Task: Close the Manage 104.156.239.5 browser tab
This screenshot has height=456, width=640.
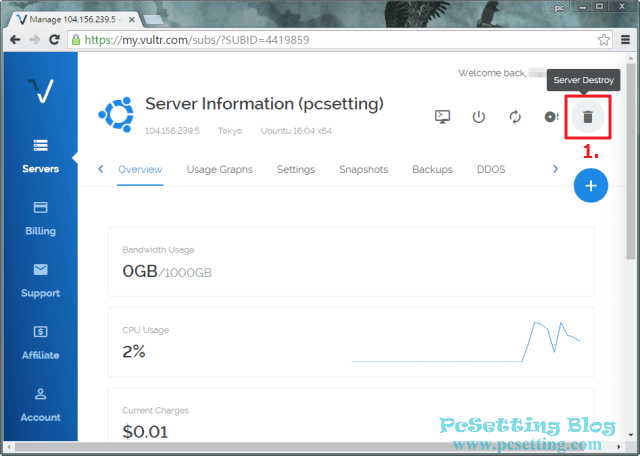Action: (x=132, y=19)
